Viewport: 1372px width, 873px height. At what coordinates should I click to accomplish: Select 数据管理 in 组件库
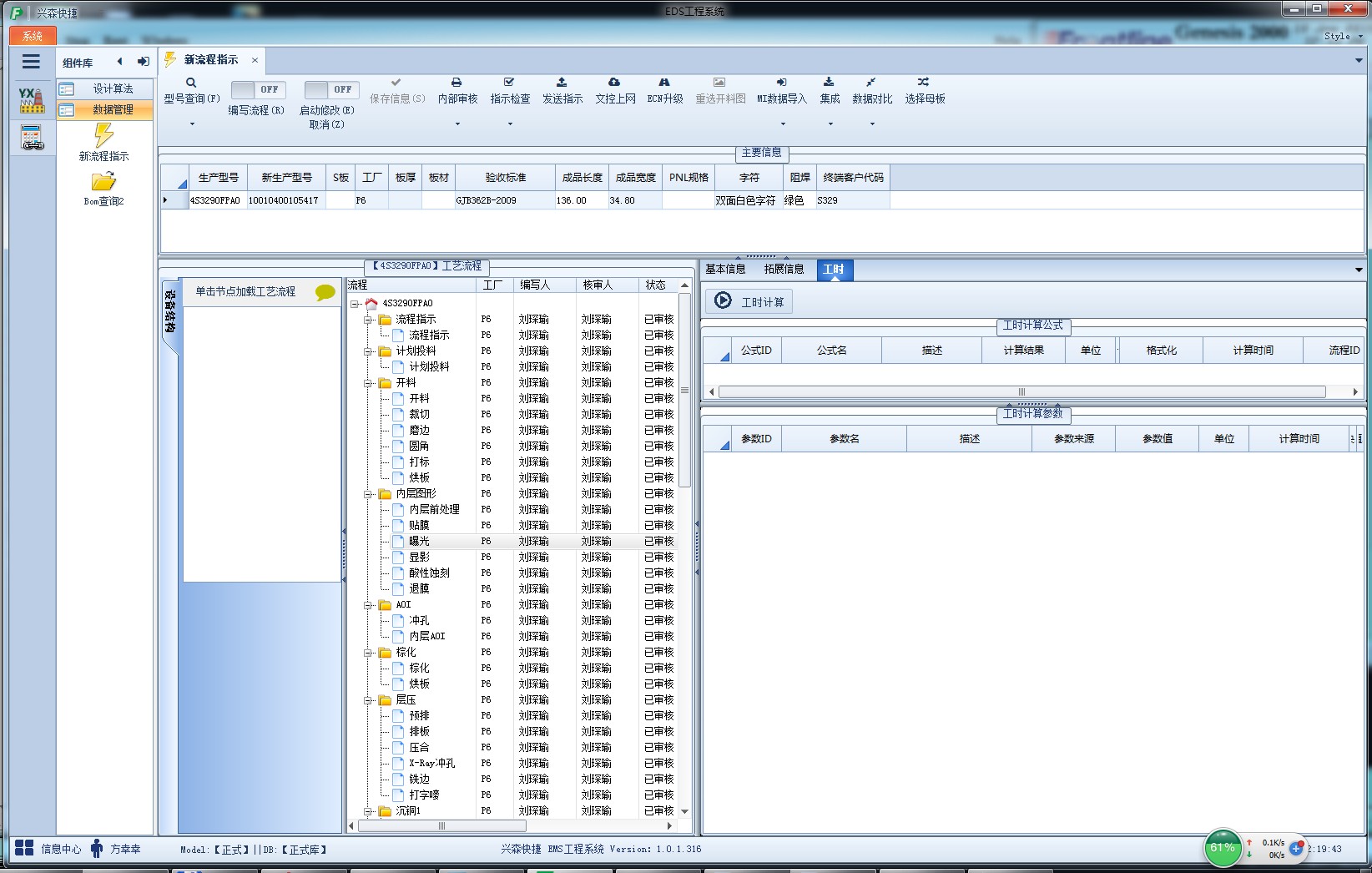105,109
